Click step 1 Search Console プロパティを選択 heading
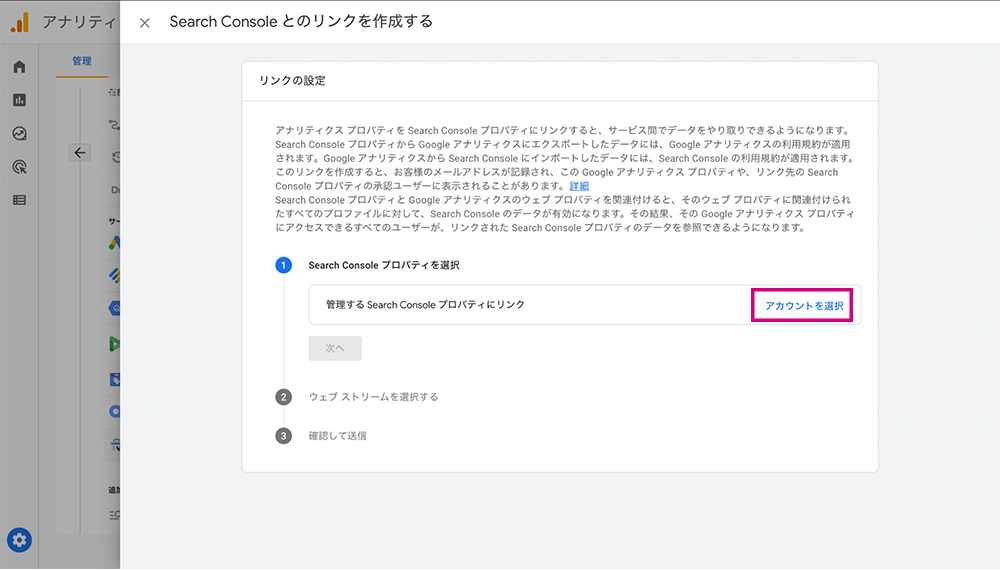 [x=384, y=265]
